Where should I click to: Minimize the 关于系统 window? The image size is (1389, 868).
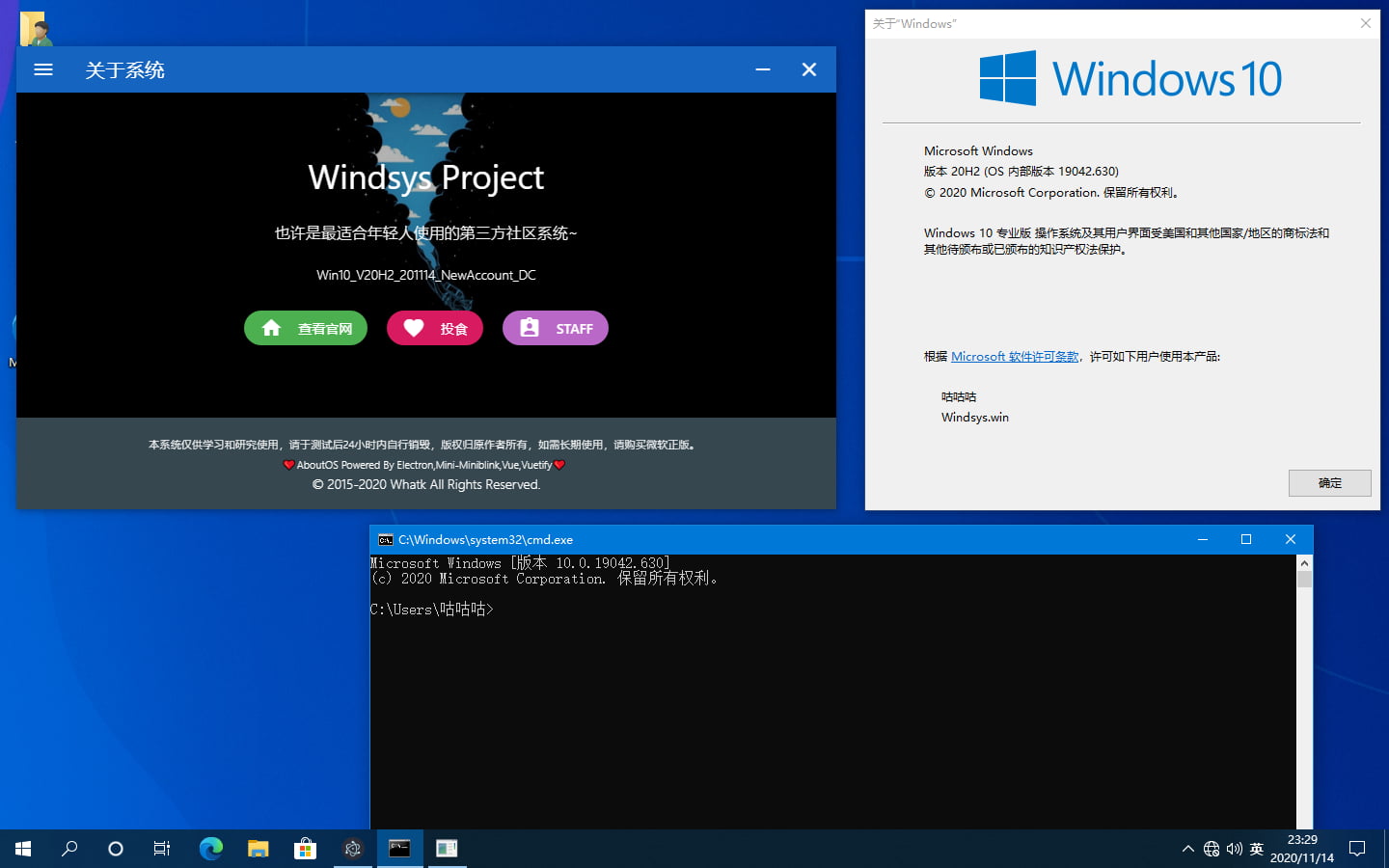pos(763,69)
